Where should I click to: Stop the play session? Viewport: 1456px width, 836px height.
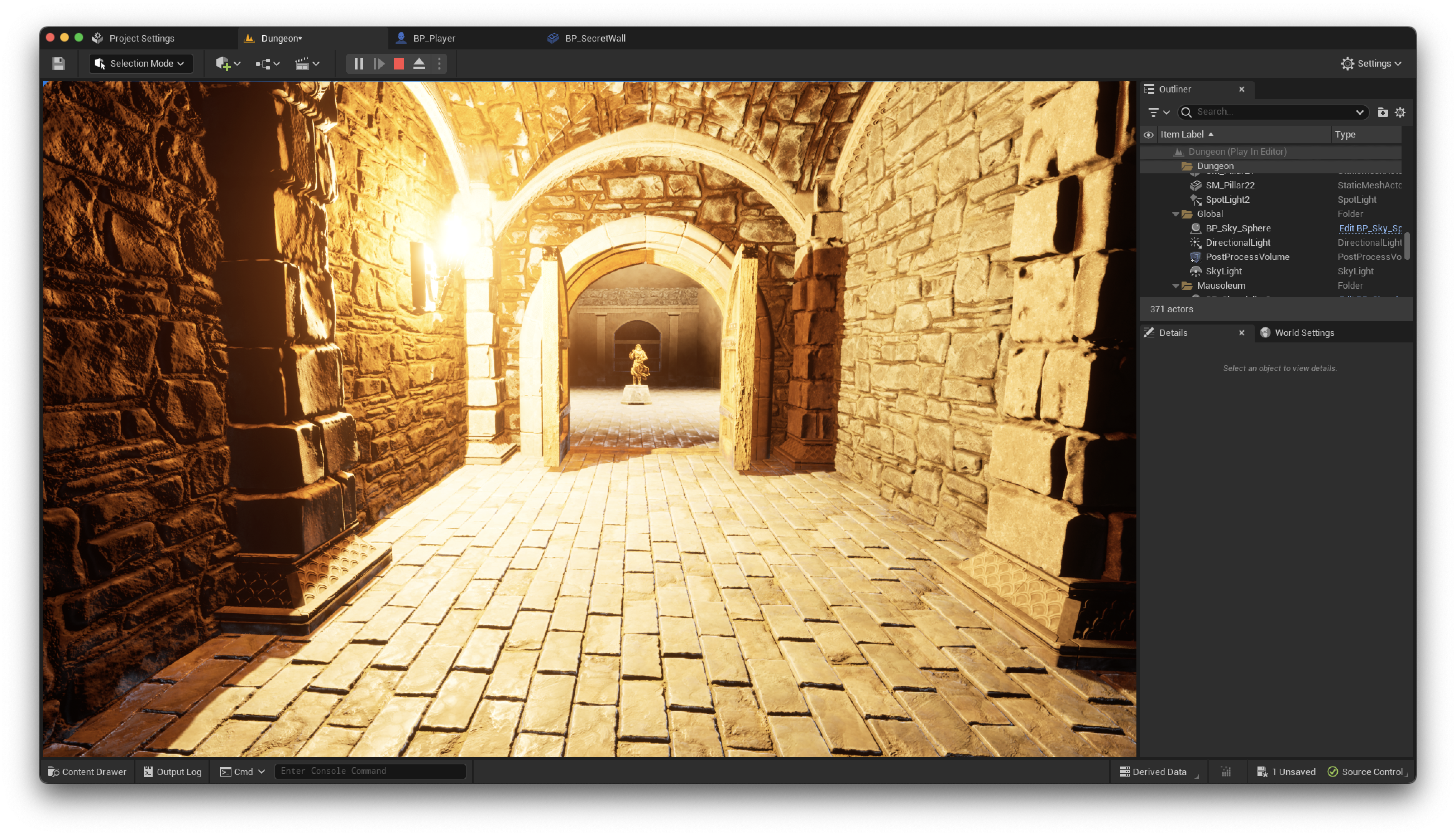(399, 64)
